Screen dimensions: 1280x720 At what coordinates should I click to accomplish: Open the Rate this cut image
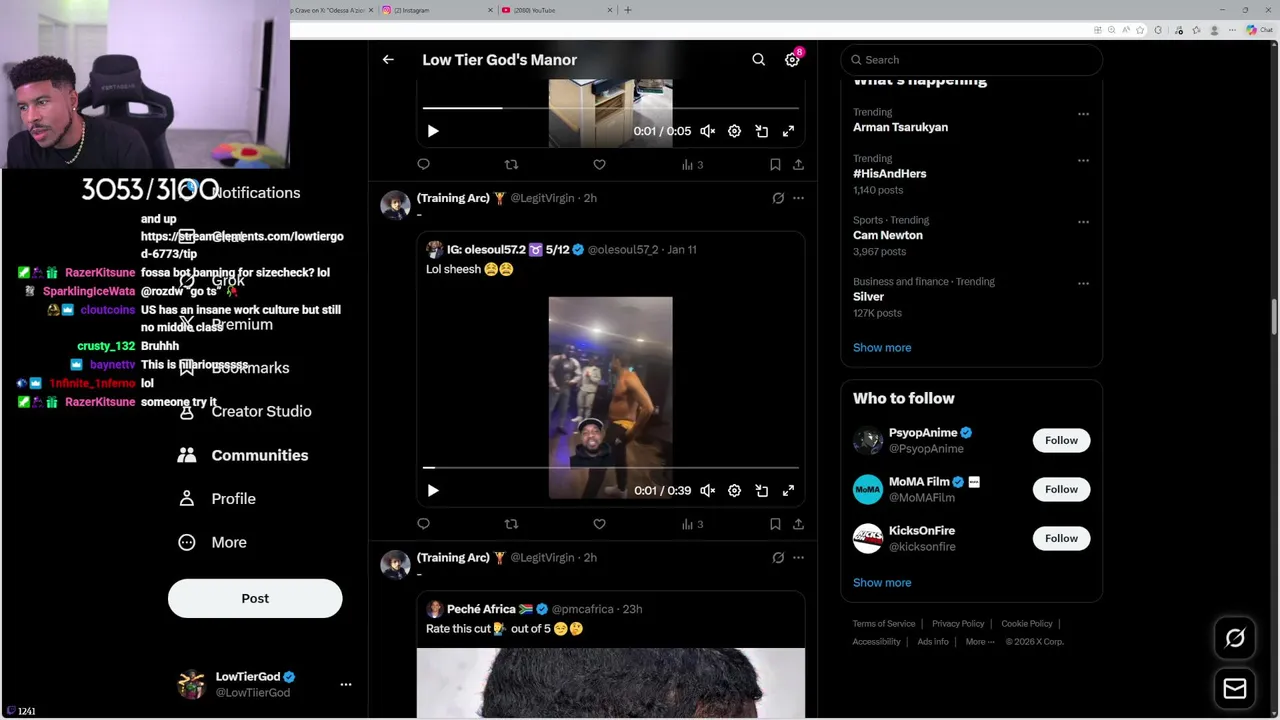(x=611, y=683)
